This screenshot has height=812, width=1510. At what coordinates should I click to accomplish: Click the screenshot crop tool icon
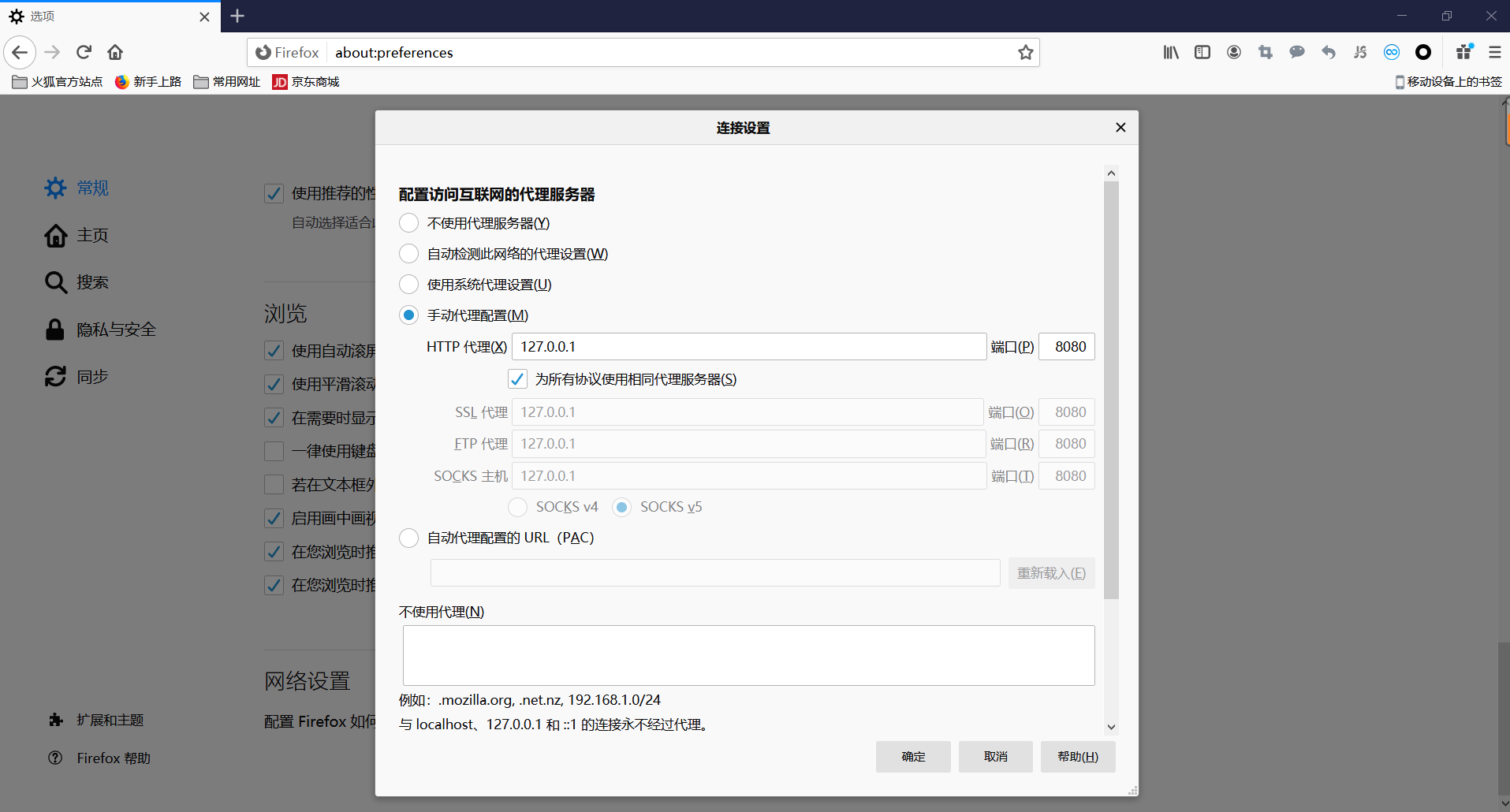click(1266, 52)
